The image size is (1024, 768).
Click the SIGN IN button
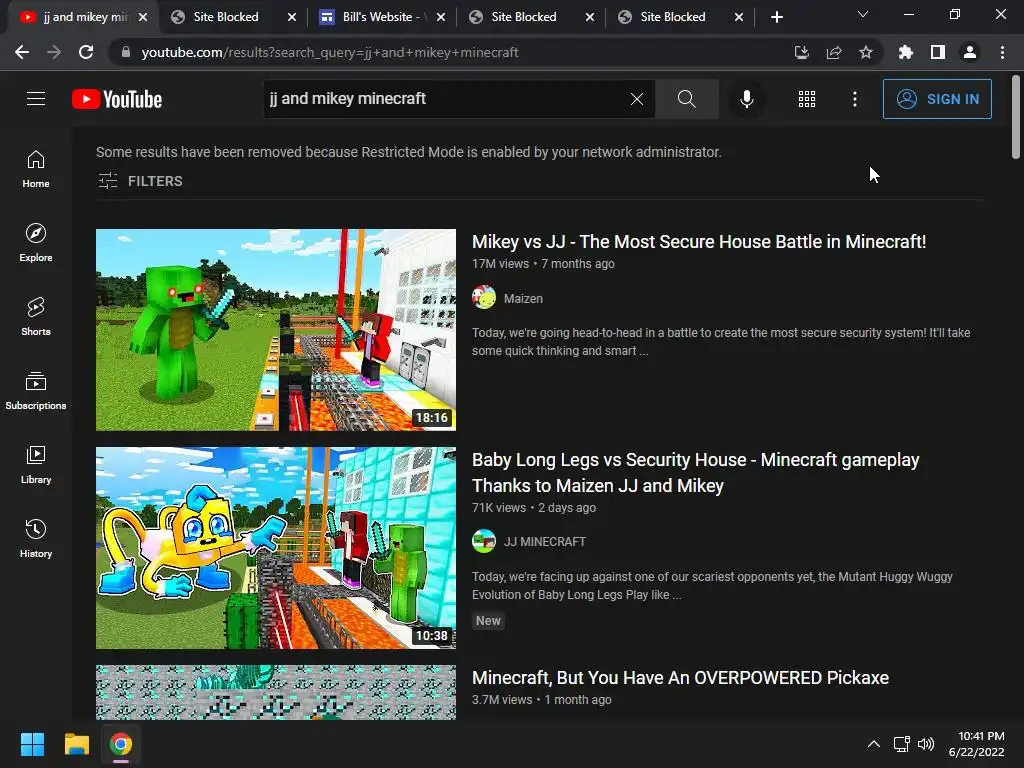[x=937, y=99]
